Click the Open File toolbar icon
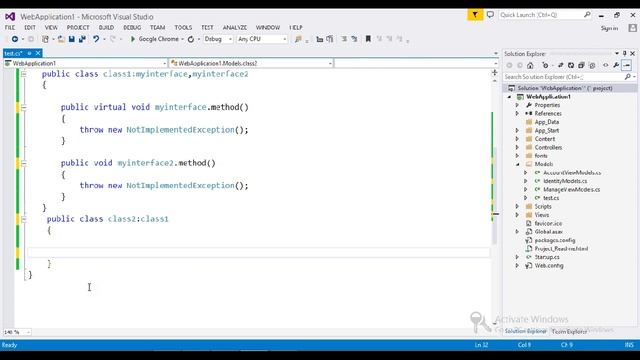The image size is (640, 360). click(x=61, y=39)
